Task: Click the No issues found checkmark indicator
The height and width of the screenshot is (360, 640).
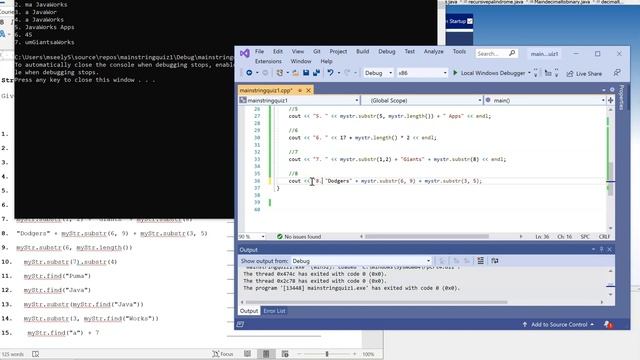Action: click(x=299, y=237)
